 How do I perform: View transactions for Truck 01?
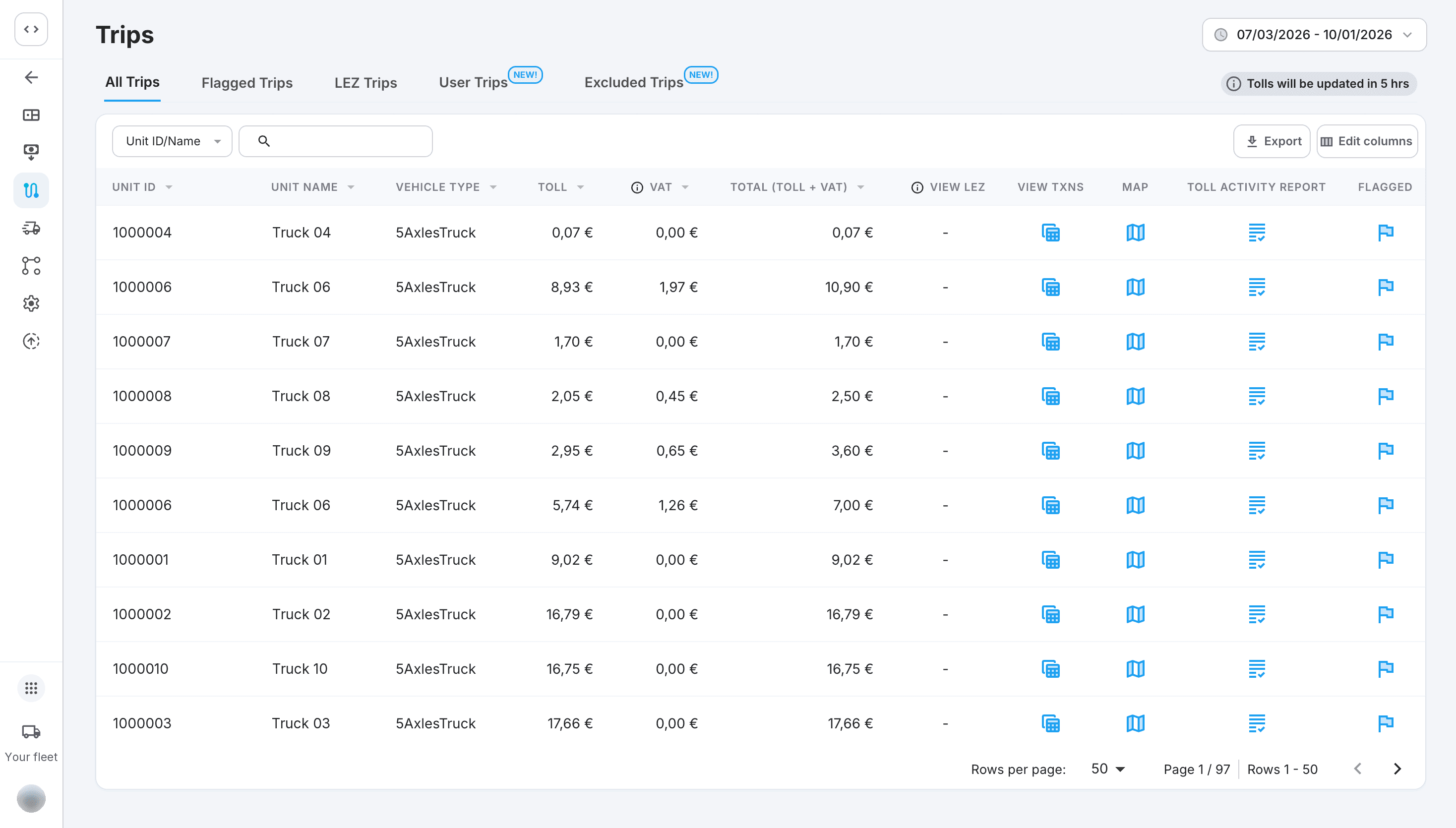click(x=1050, y=560)
